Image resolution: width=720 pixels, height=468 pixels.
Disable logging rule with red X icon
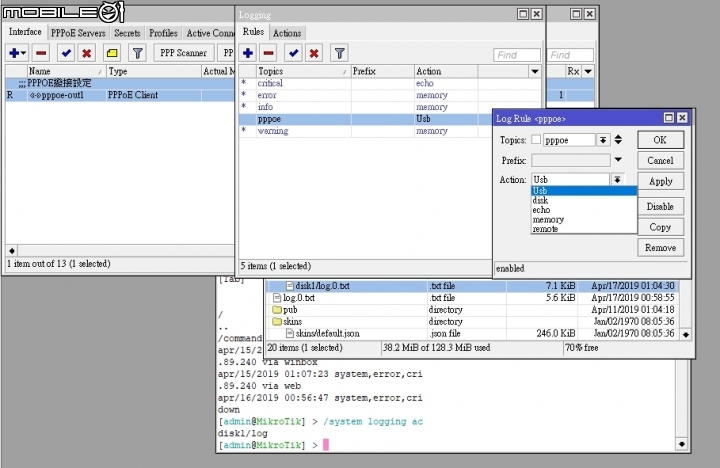point(314,53)
